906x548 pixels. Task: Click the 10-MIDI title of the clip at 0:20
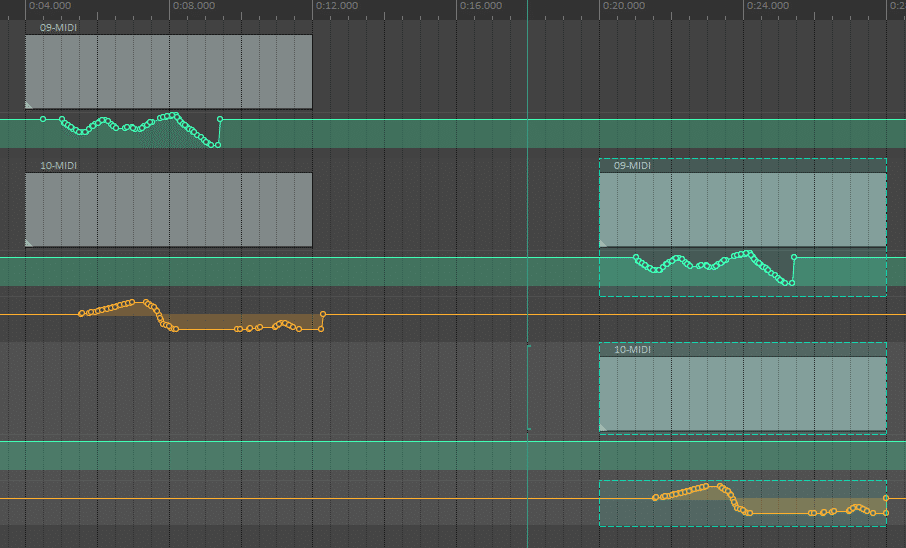pos(632,350)
